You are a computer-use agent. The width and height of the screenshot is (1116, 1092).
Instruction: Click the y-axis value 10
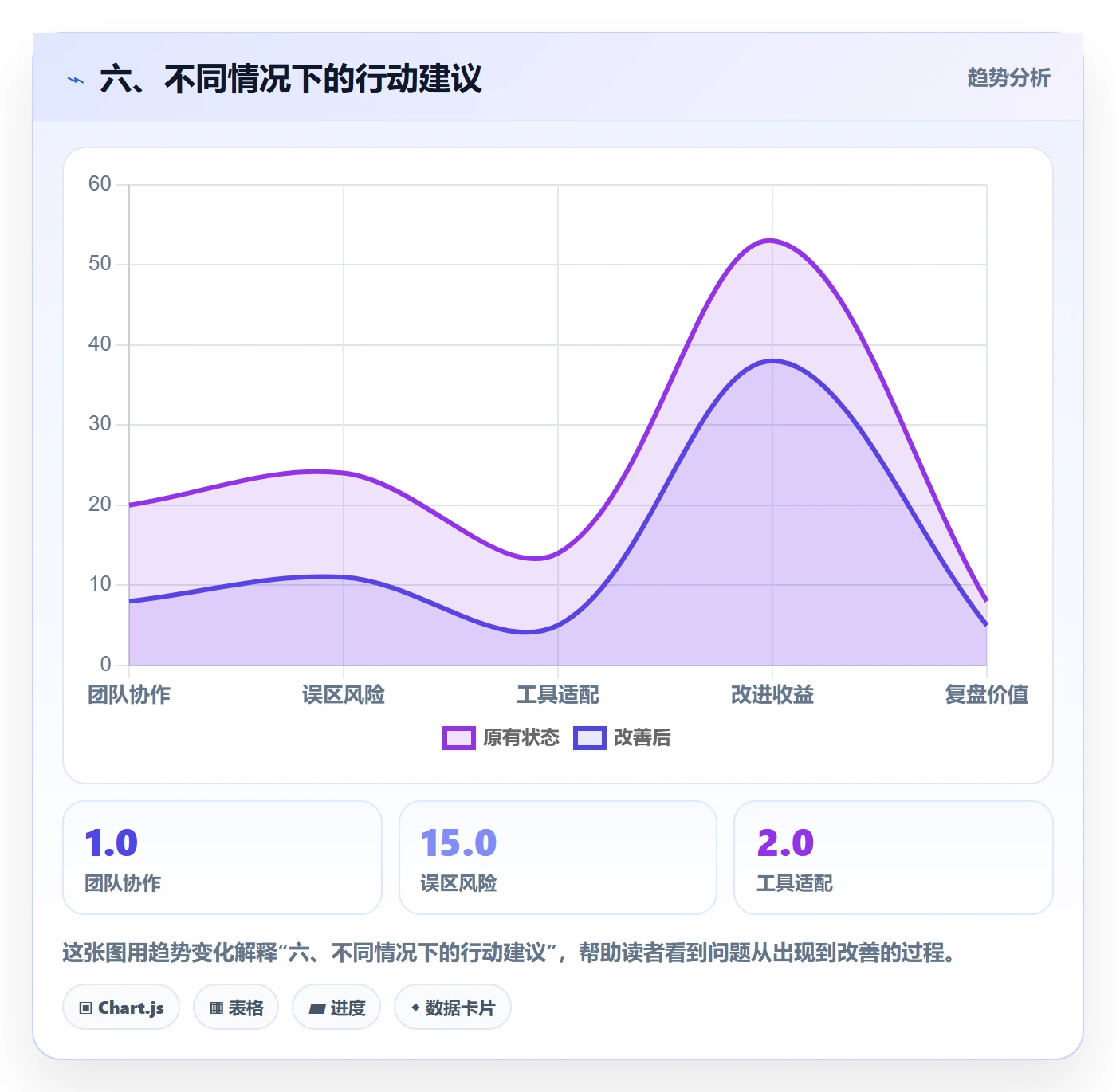[x=100, y=584]
